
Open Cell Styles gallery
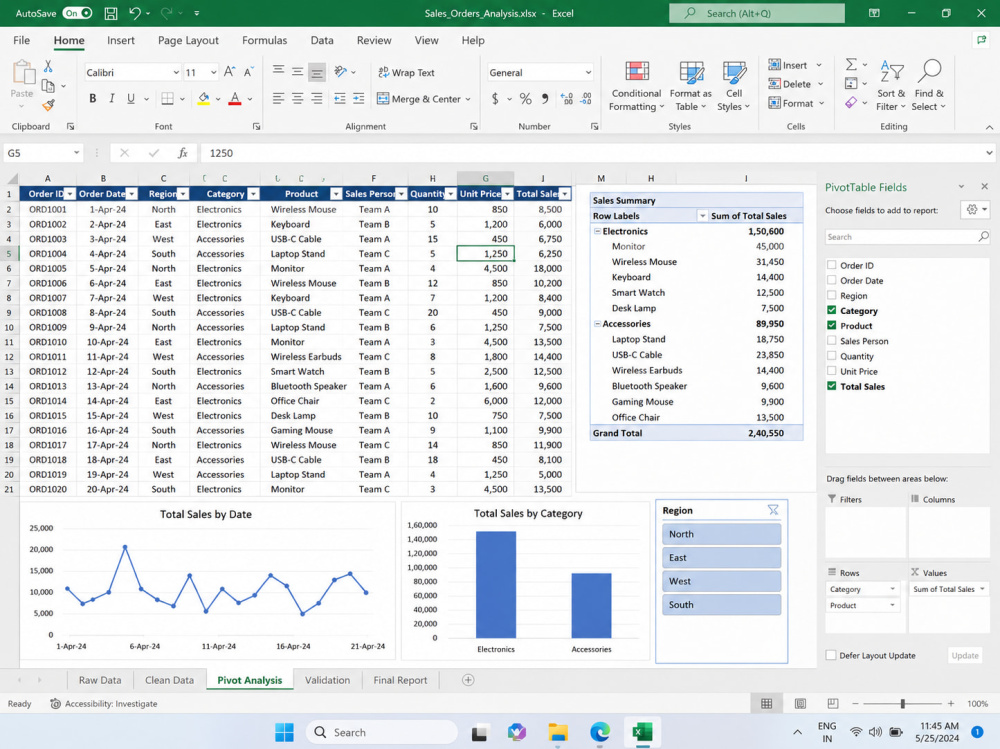733,86
